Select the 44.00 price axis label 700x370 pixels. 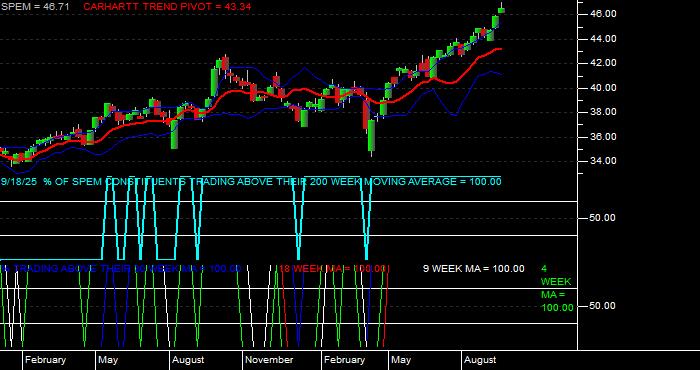click(603, 39)
